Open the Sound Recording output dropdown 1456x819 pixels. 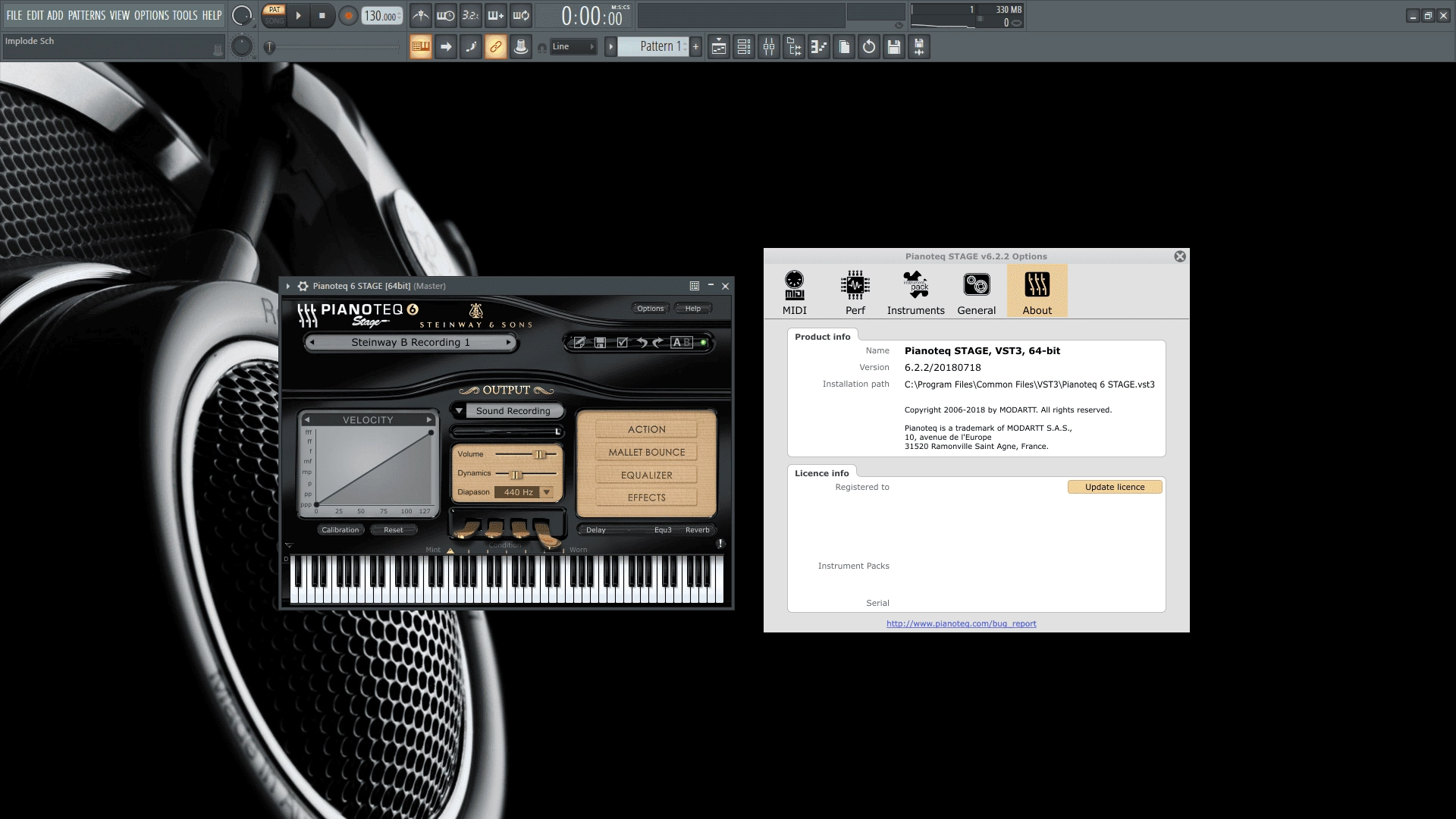click(x=507, y=411)
